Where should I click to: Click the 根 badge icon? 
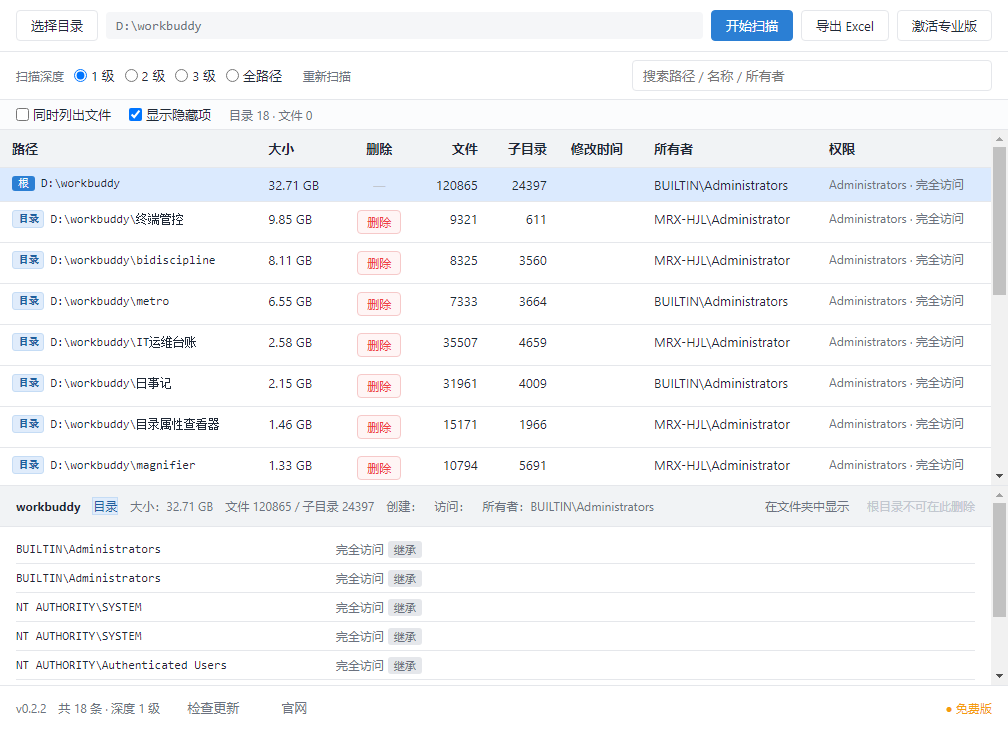(23, 183)
